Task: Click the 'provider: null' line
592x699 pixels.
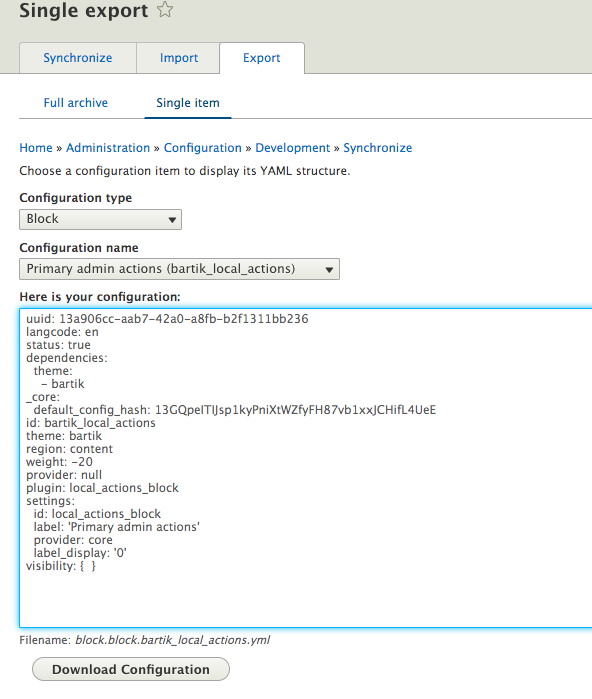Action: pos(64,475)
